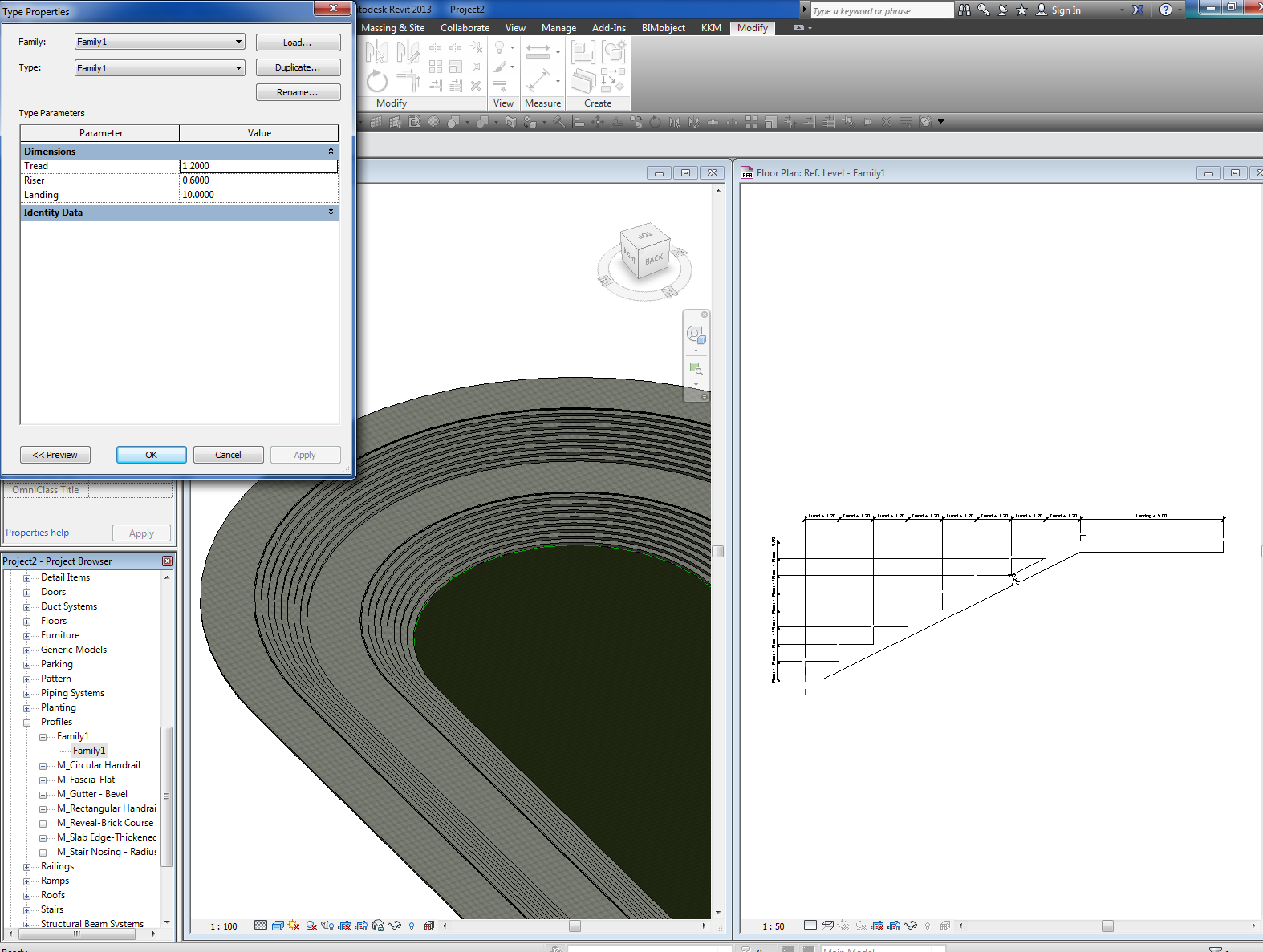Open the Family dropdown in Type Properties
Viewport: 1263px width, 952px height.
pos(160,42)
